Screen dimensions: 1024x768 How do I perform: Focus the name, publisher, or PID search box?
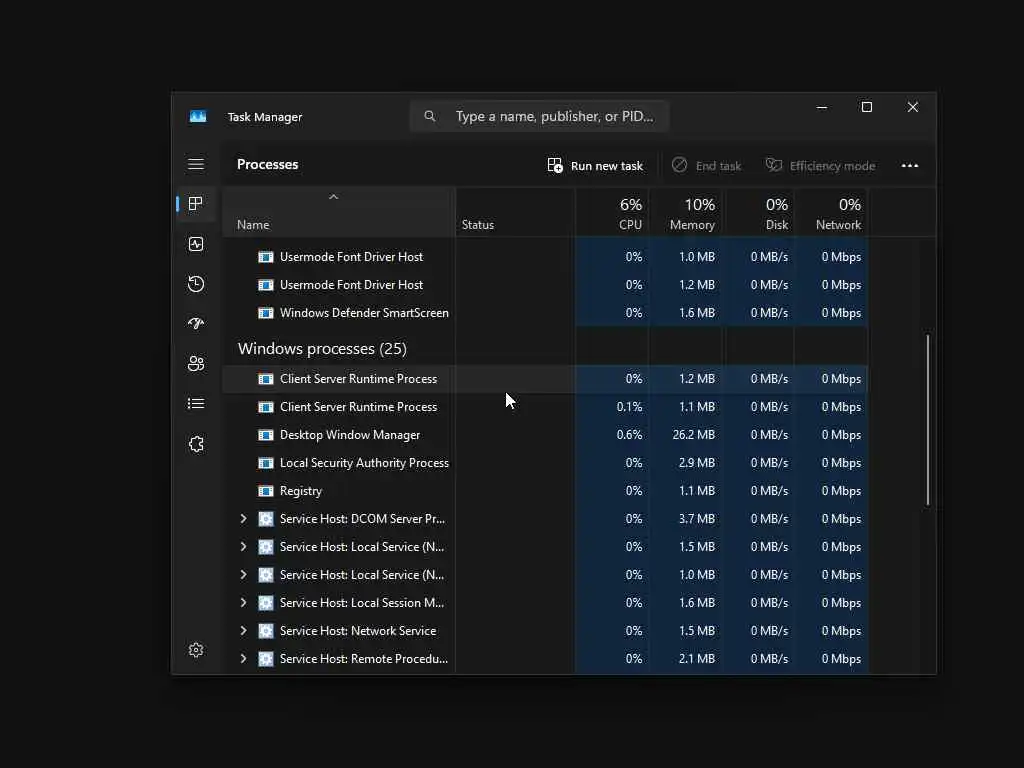pyautogui.click(x=539, y=116)
